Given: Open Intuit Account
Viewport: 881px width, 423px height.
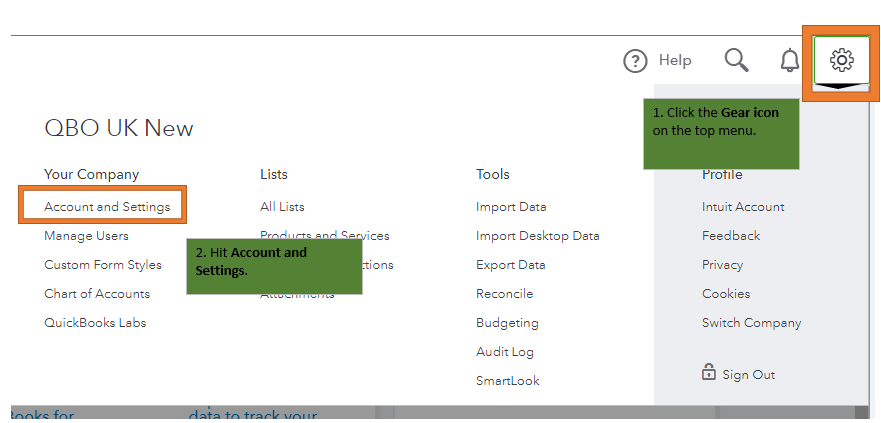Looking at the screenshot, I should (x=743, y=207).
